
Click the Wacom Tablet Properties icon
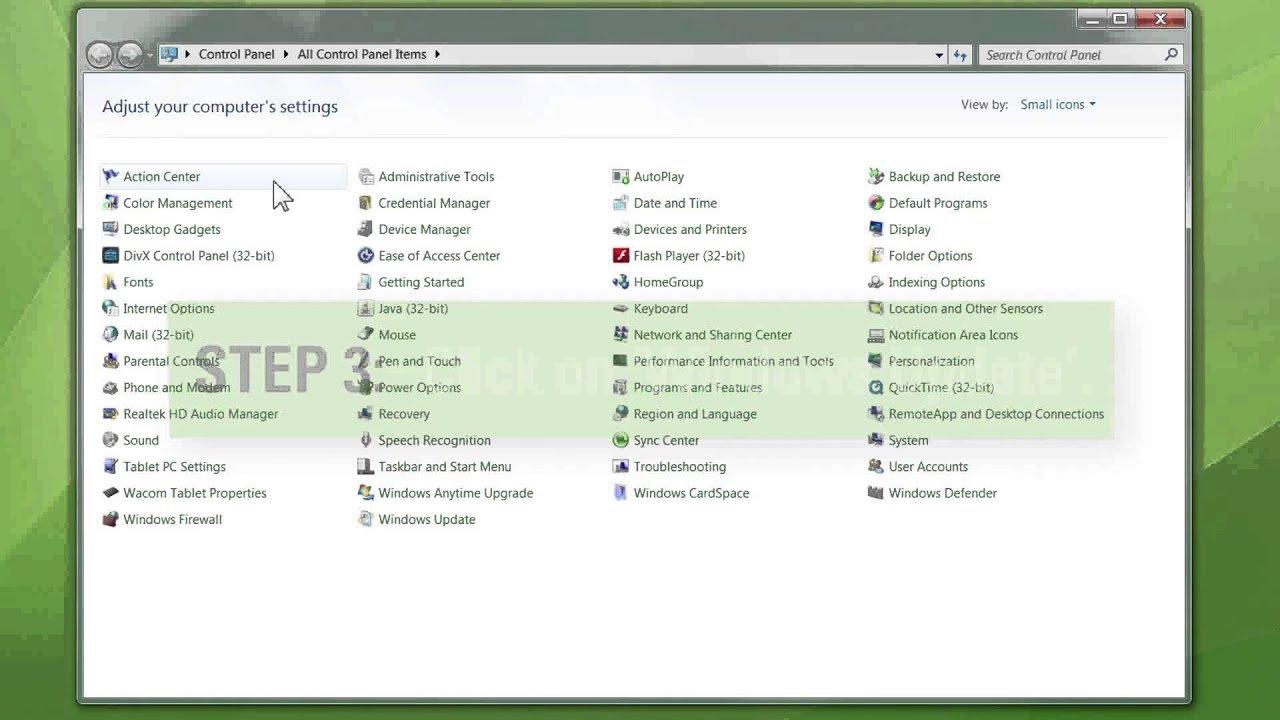coord(110,493)
